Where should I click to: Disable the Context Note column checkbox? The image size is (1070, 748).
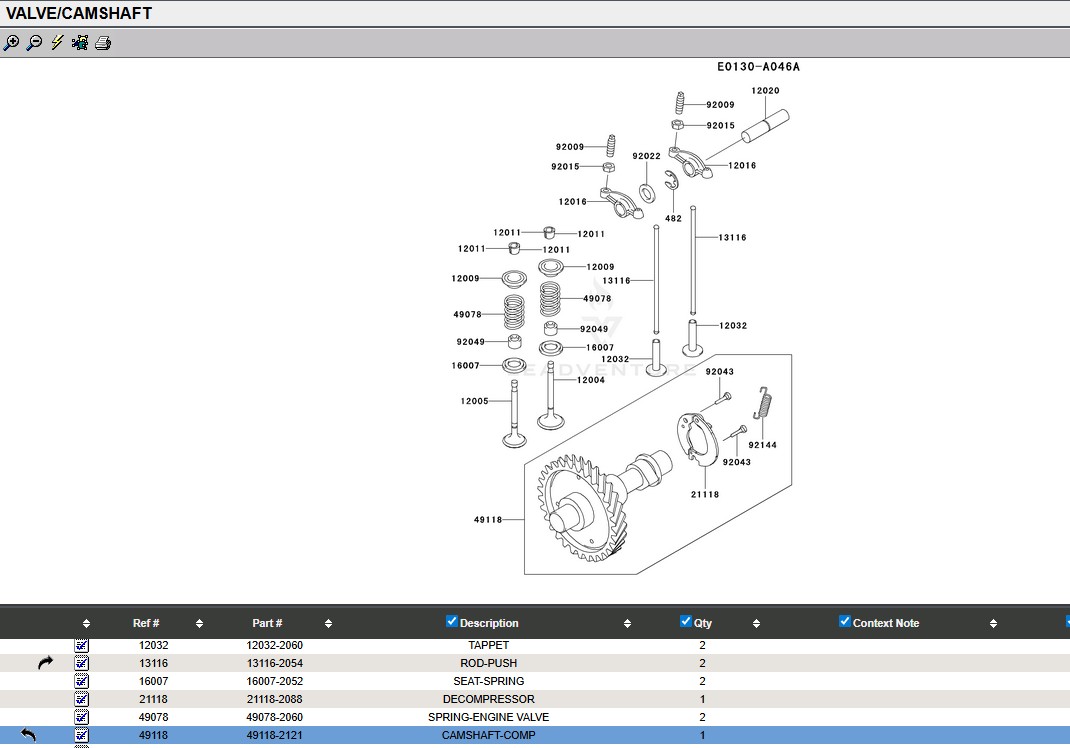[x=845, y=622]
